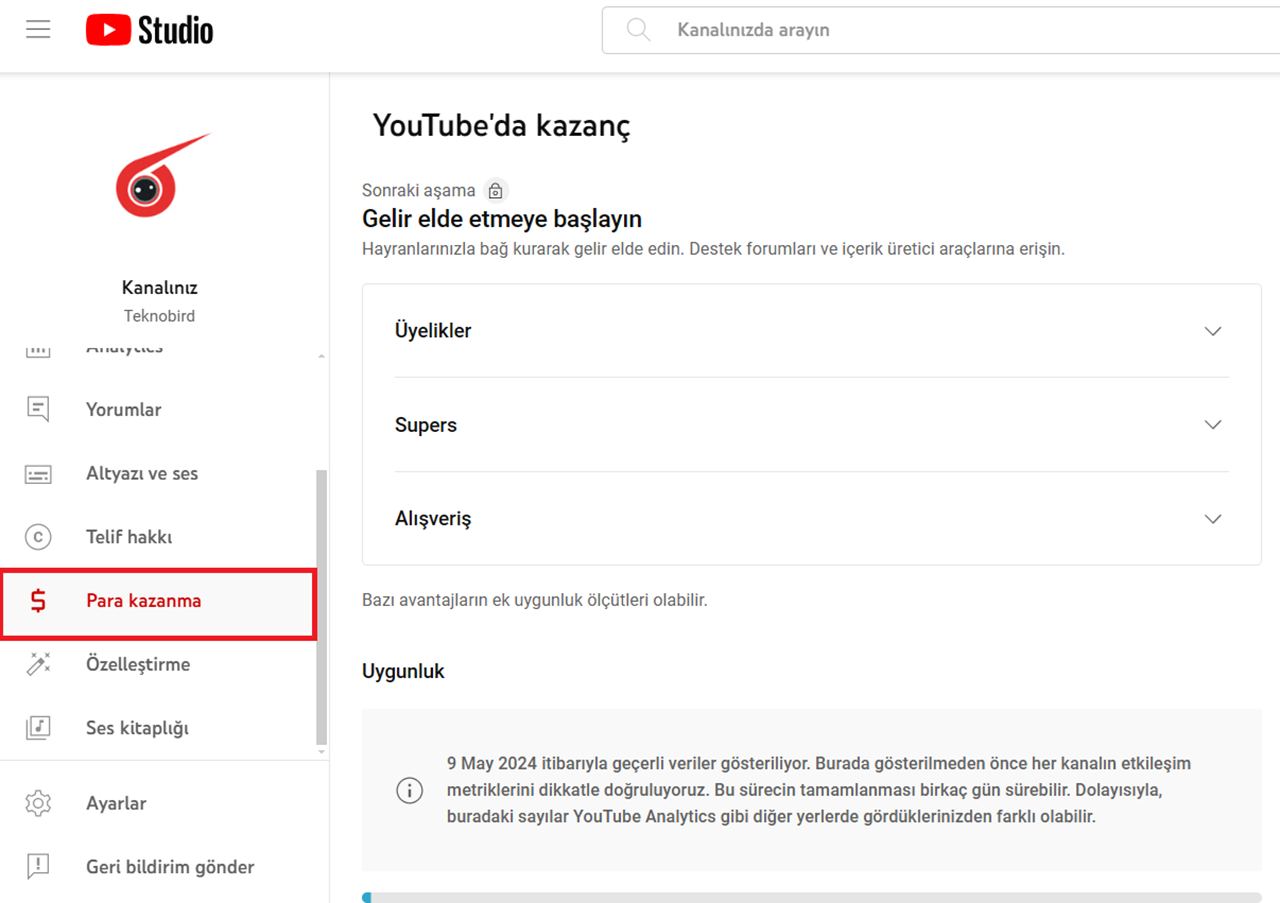The height and width of the screenshot is (903, 1280).
Task: Click the sidebar scroll up arrow
Action: click(x=321, y=355)
